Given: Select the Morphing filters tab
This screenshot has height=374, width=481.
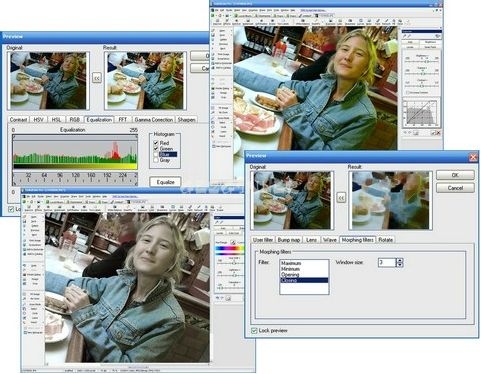Looking at the screenshot, I should pyautogui.click(x=358, y=240).
